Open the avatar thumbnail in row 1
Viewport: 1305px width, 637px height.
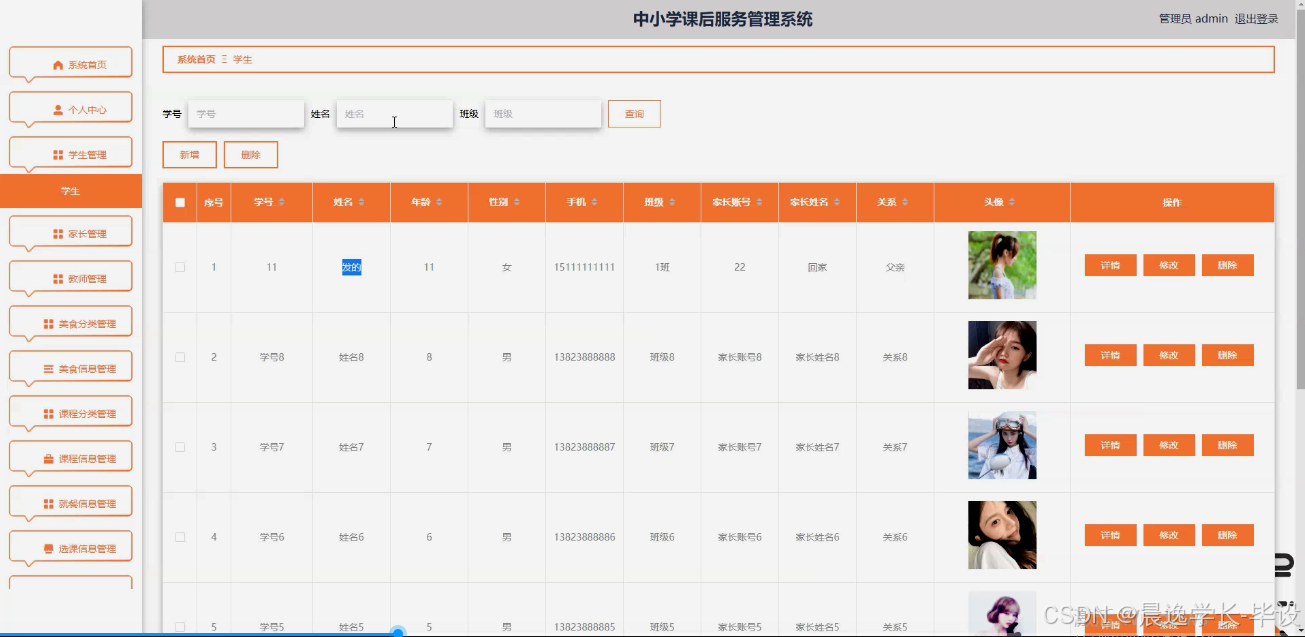[1002, 265]
